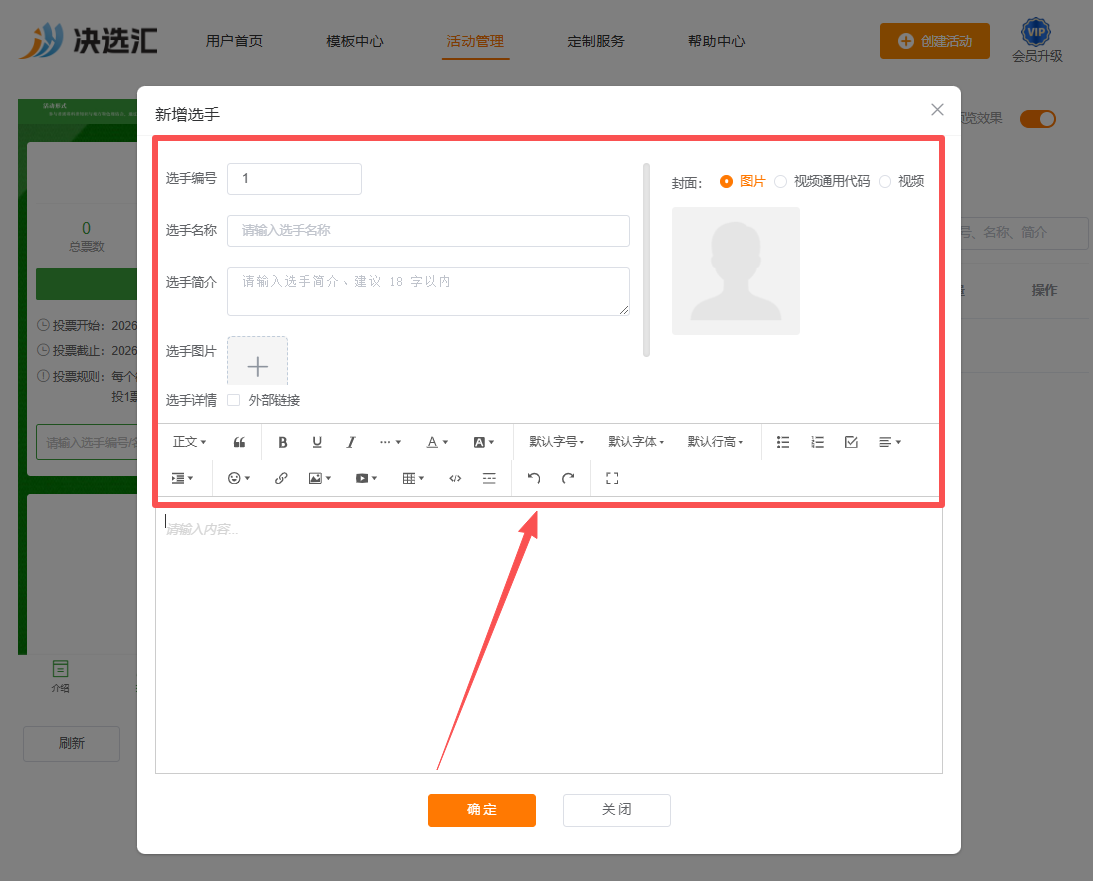This screenshot has width=1093, height=881.
Task: Select 视频 cover type radio
Action: click(885, 181)
